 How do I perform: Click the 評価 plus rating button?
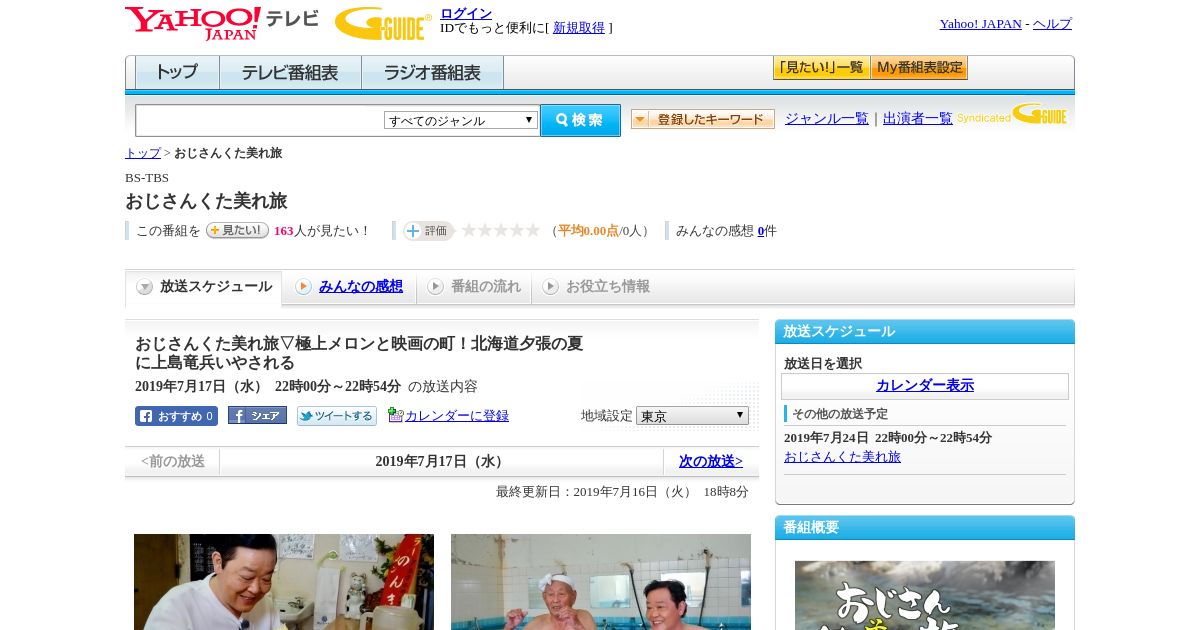[428, 231]
